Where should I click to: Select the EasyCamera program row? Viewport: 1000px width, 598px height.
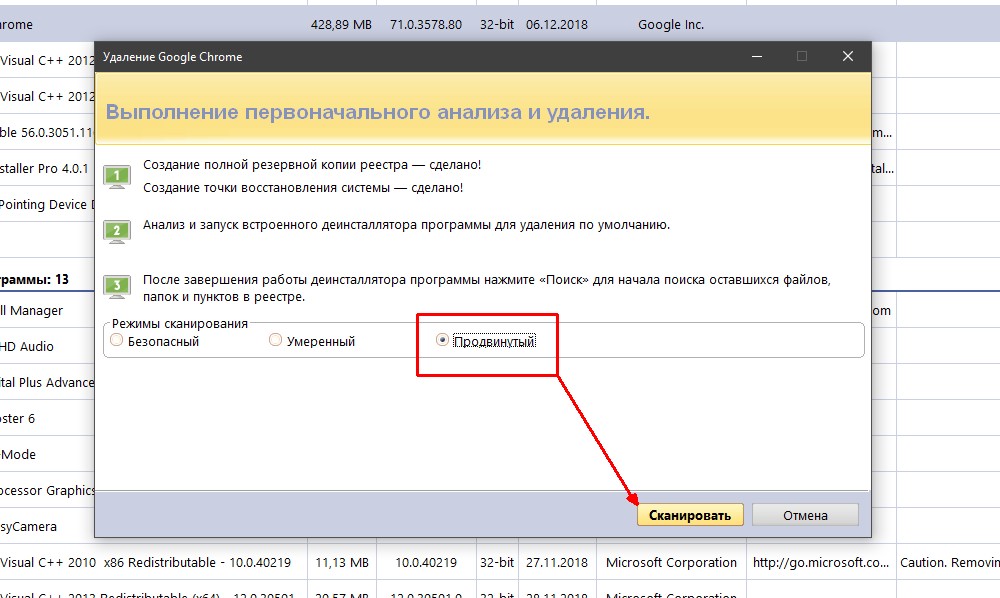[x=28, y=526]
